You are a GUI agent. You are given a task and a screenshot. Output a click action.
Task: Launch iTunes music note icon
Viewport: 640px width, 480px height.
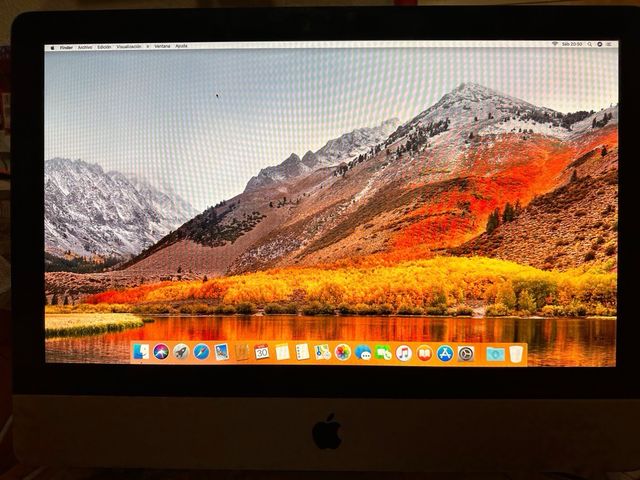click(404, 353)
